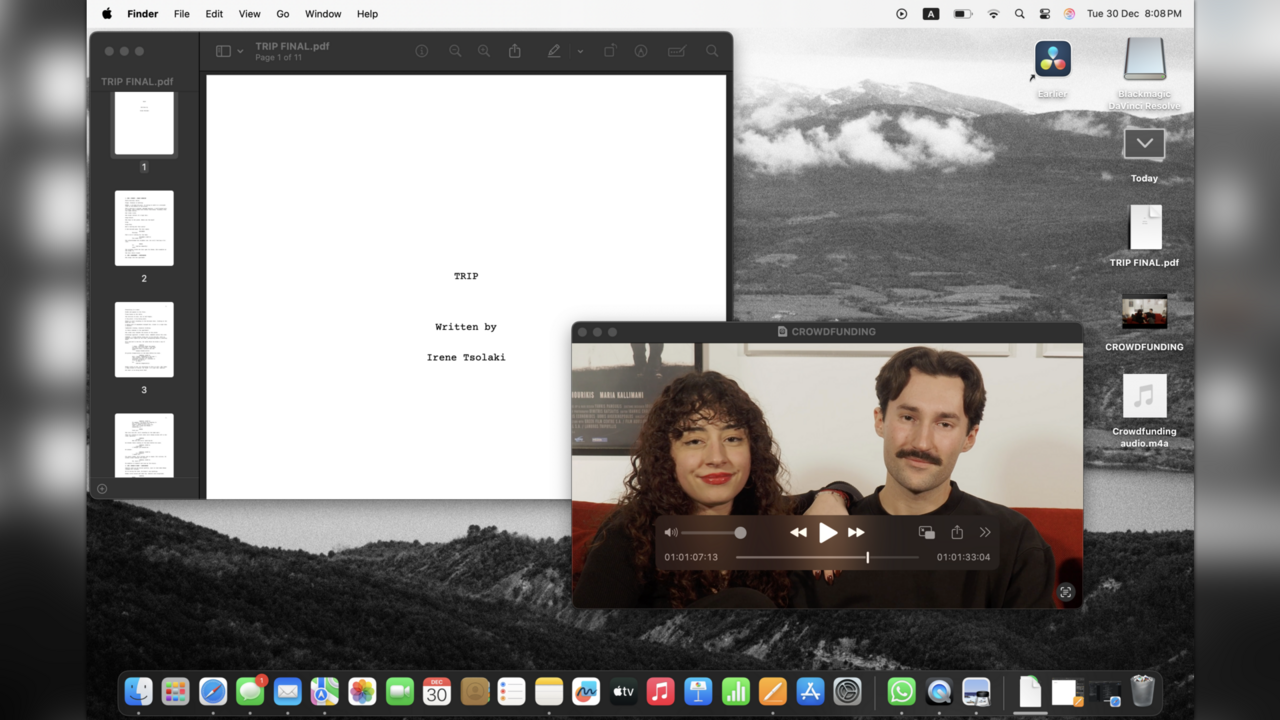Select the page 3 thumbnail in the sidebar
Screen dimensions: 1280x720
click(144, 340)
